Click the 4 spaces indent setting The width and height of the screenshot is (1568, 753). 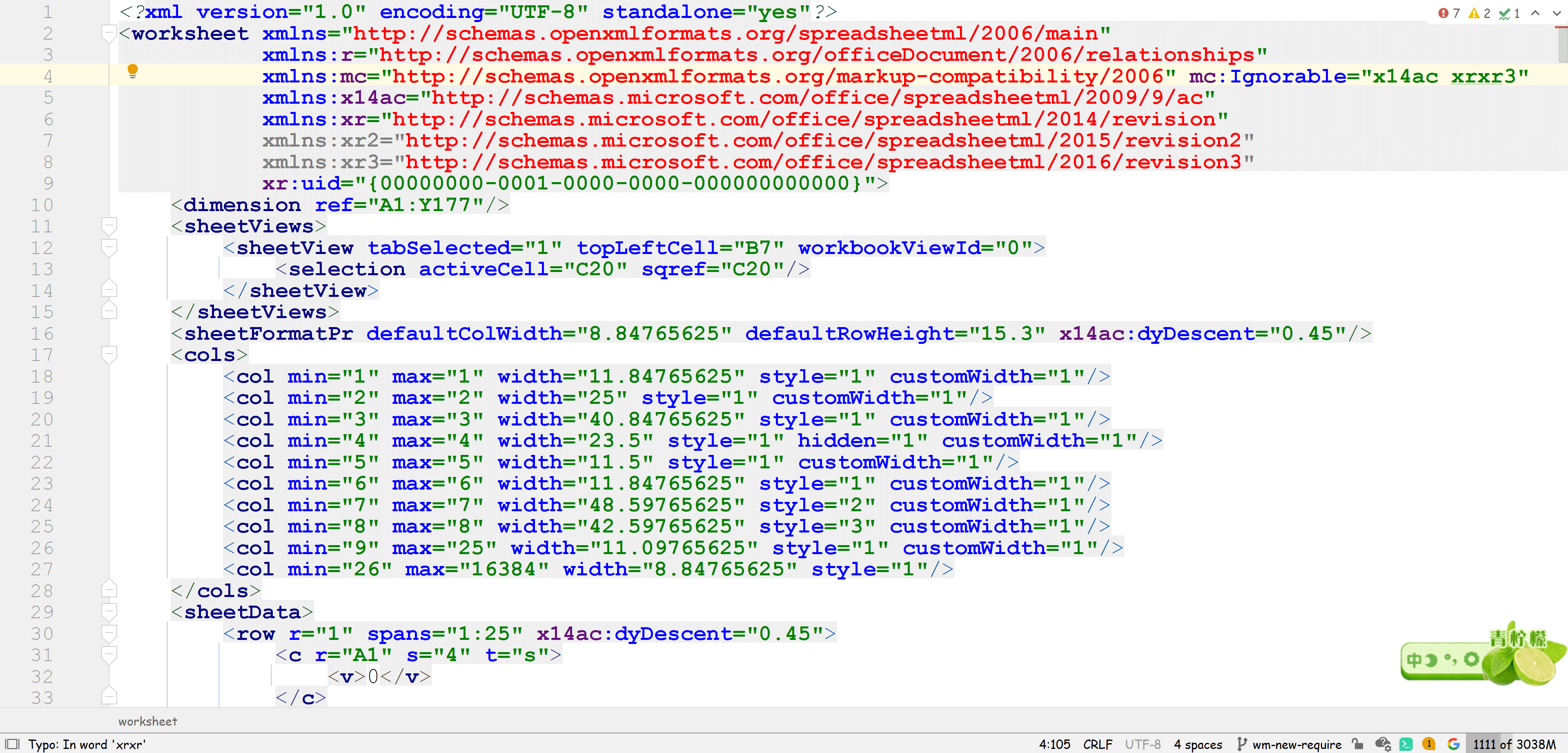1197,744
